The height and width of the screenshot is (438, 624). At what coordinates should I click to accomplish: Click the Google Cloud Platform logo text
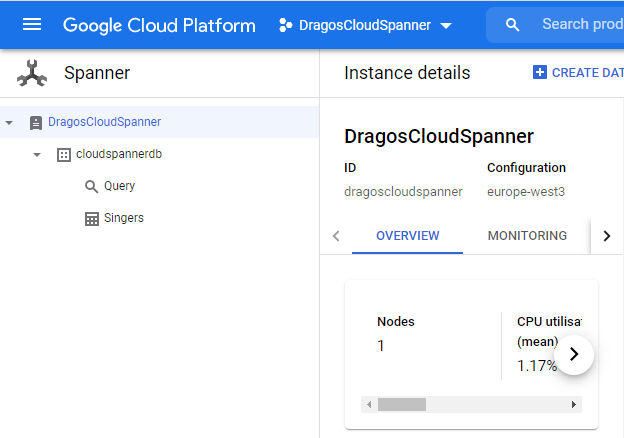click(x=159, y=25)
